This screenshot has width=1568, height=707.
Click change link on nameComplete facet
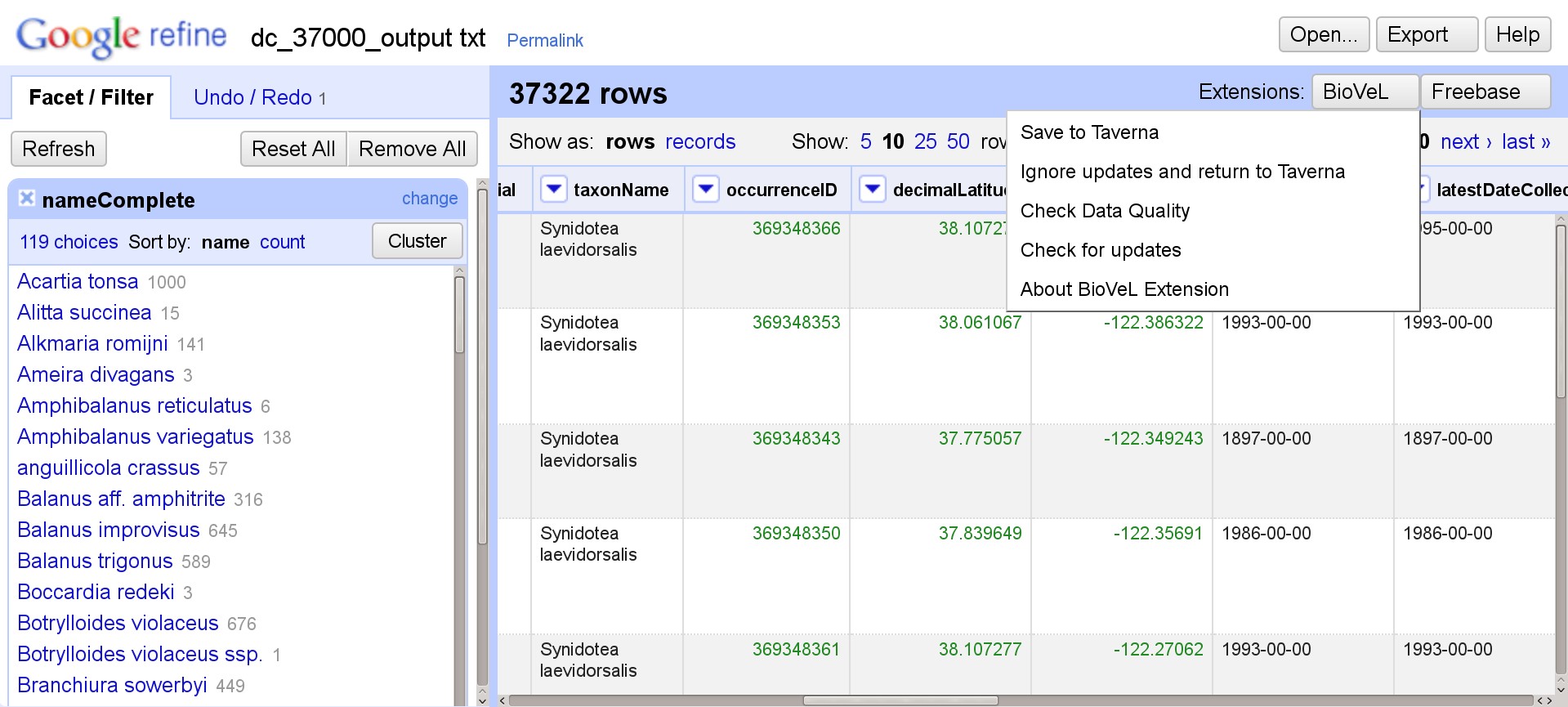point(430,199)
